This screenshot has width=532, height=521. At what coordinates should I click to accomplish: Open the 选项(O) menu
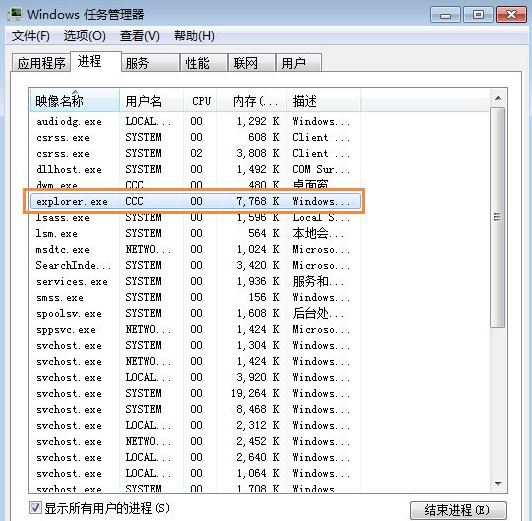tap(84, 36)
